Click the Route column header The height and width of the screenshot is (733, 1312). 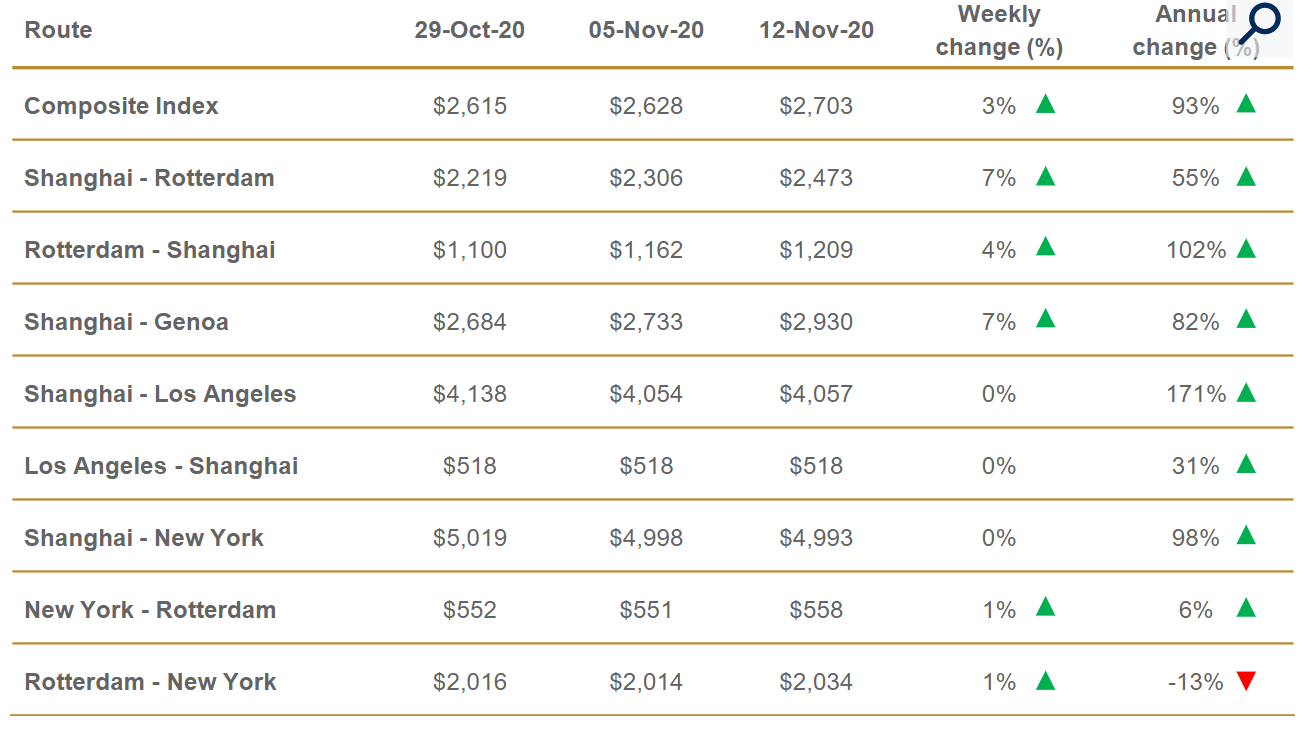[x=58, y=30]
